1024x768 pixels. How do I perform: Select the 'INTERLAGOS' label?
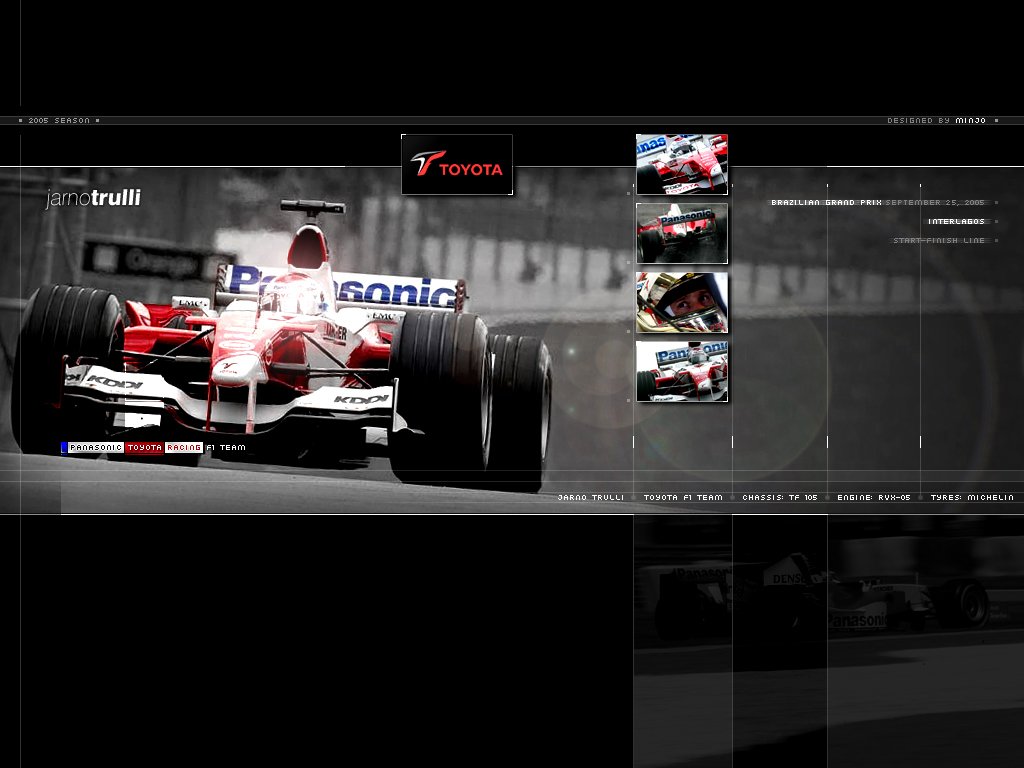[x=956, y=221]
